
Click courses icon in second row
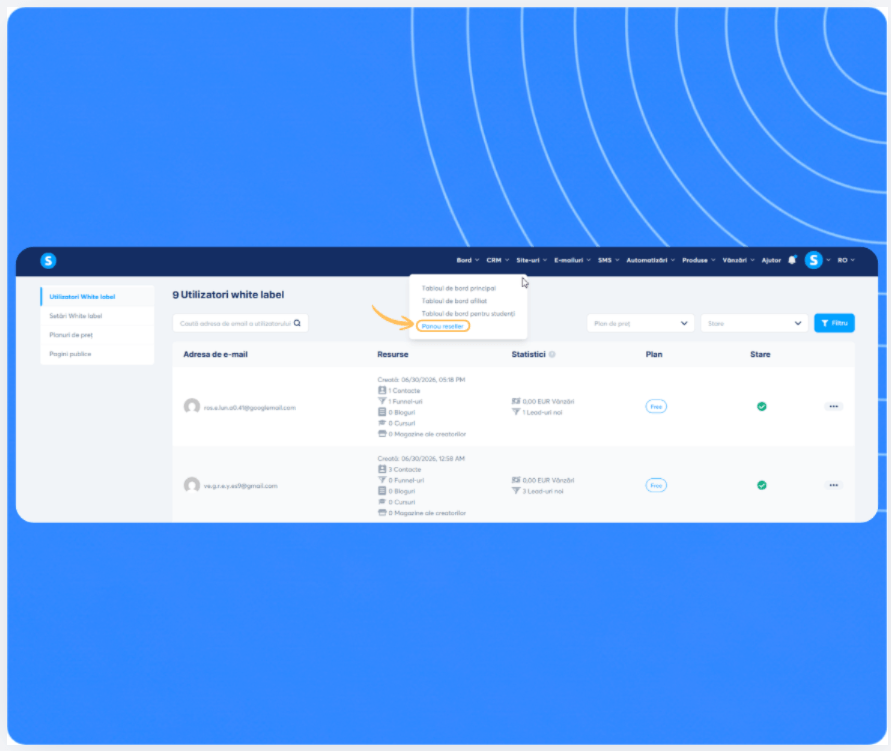382,502
